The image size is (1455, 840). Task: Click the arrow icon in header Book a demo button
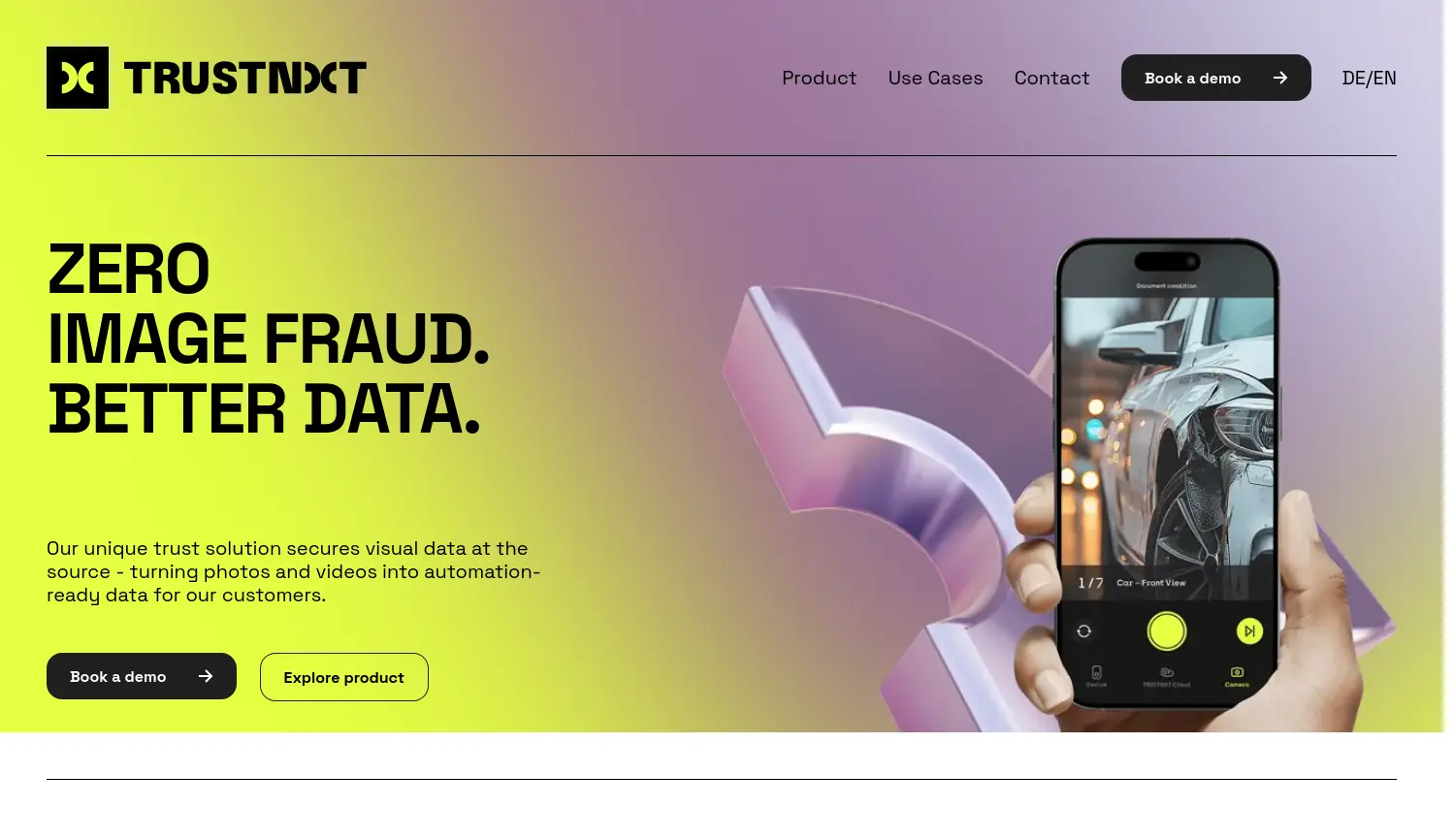[x=1280, y=78]
